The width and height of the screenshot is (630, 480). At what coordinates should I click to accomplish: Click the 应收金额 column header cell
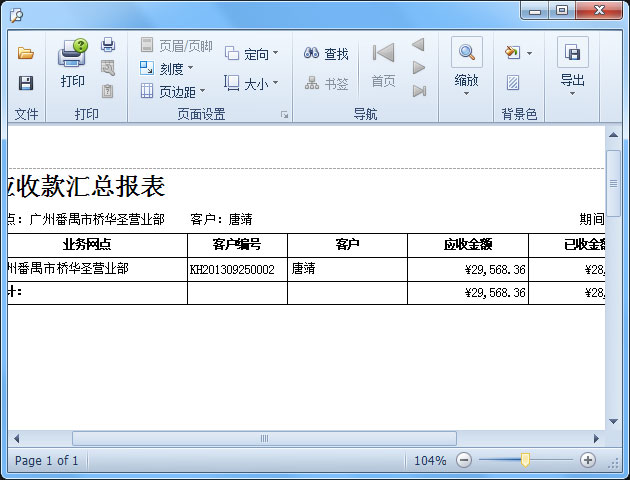(467, 245)
